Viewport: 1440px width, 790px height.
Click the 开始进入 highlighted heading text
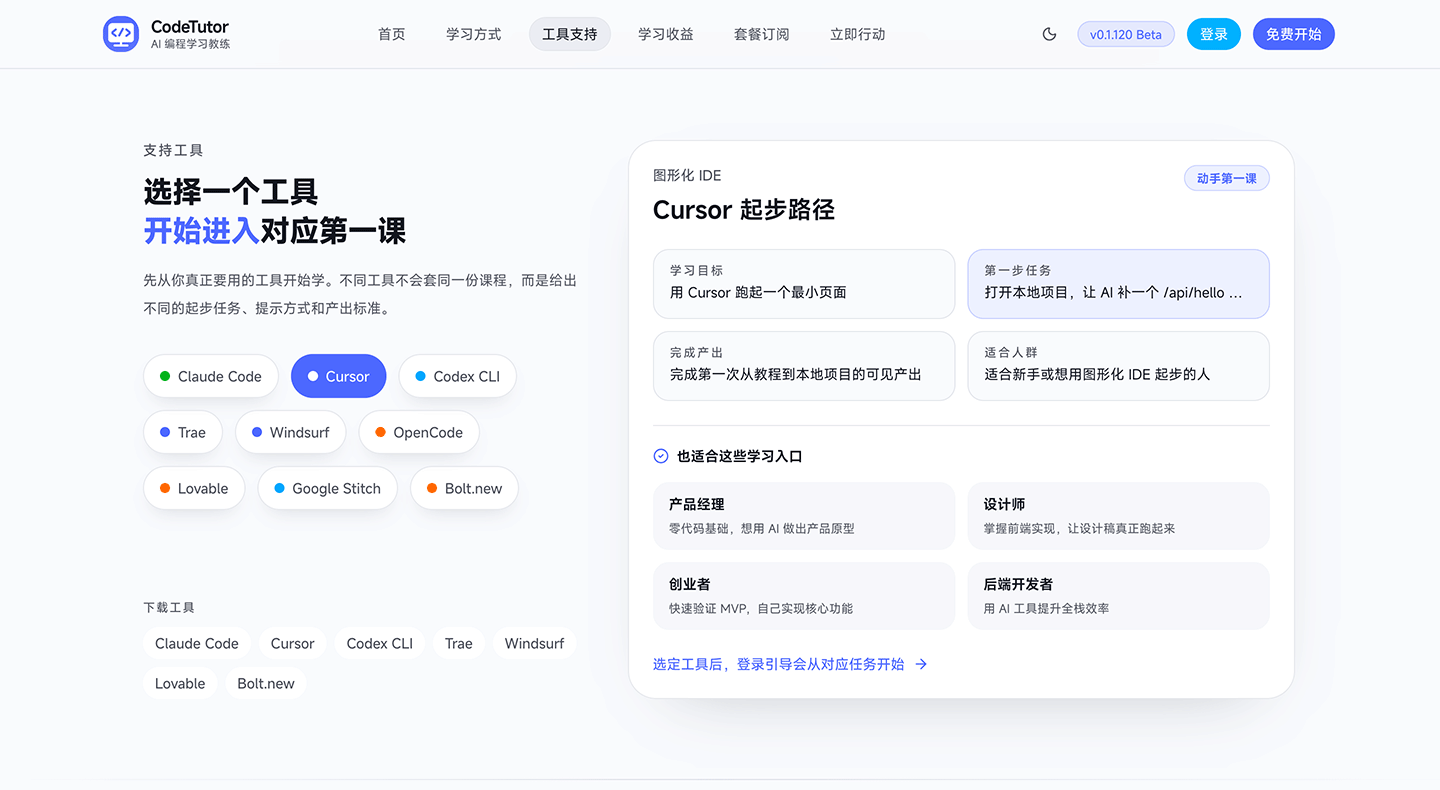pyautogui.click(x=201, y=231)
